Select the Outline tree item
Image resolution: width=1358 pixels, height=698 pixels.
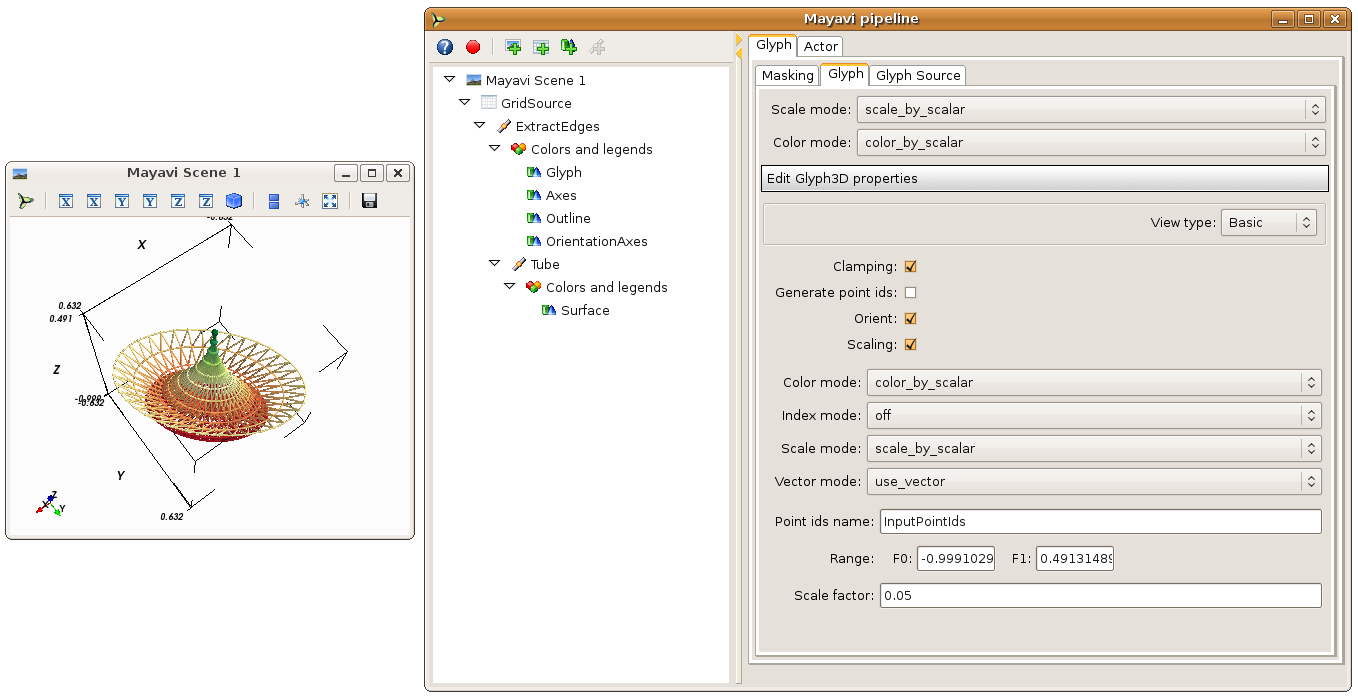click(x=568, y=218)
